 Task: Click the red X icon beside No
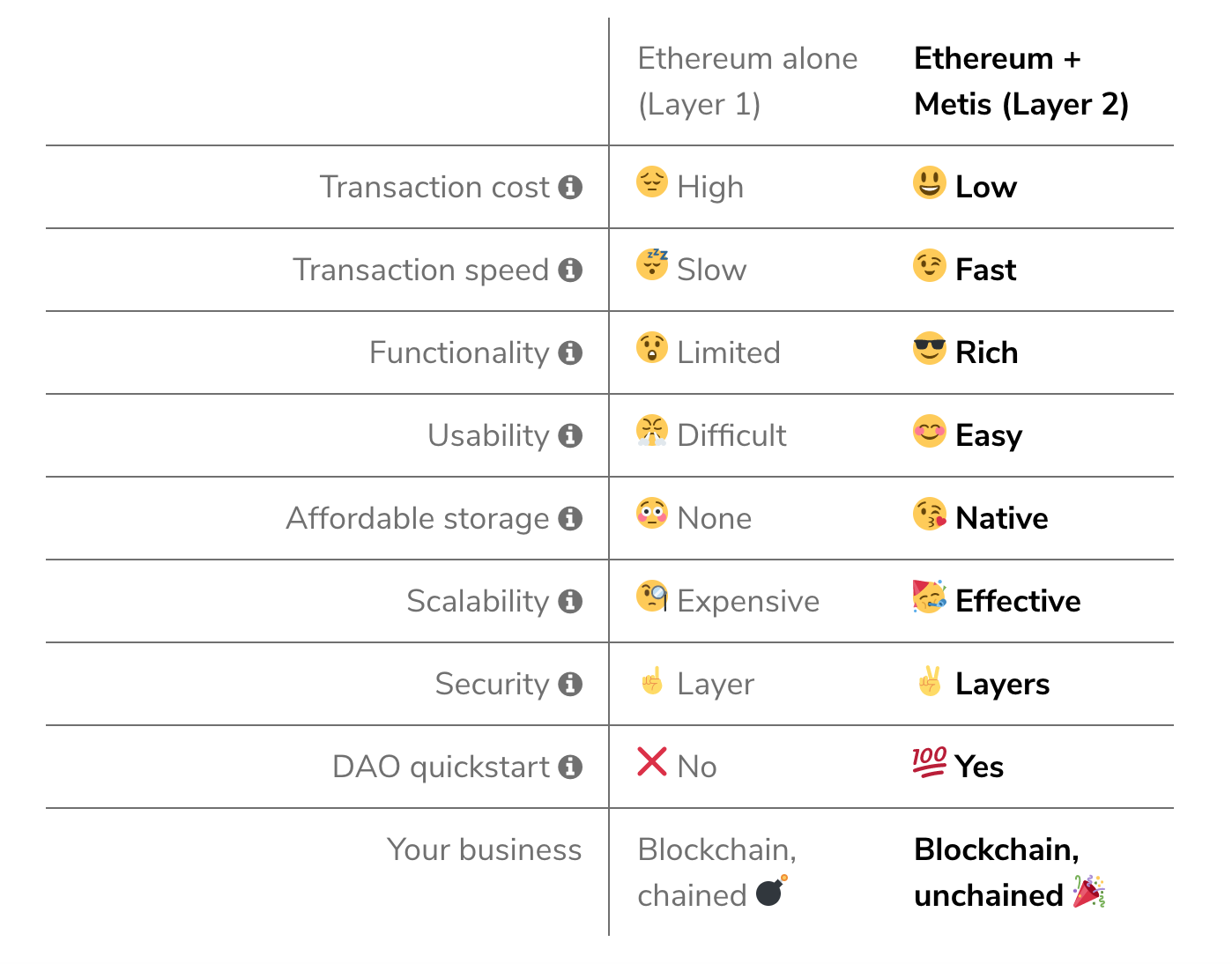[x=652, y=761]
